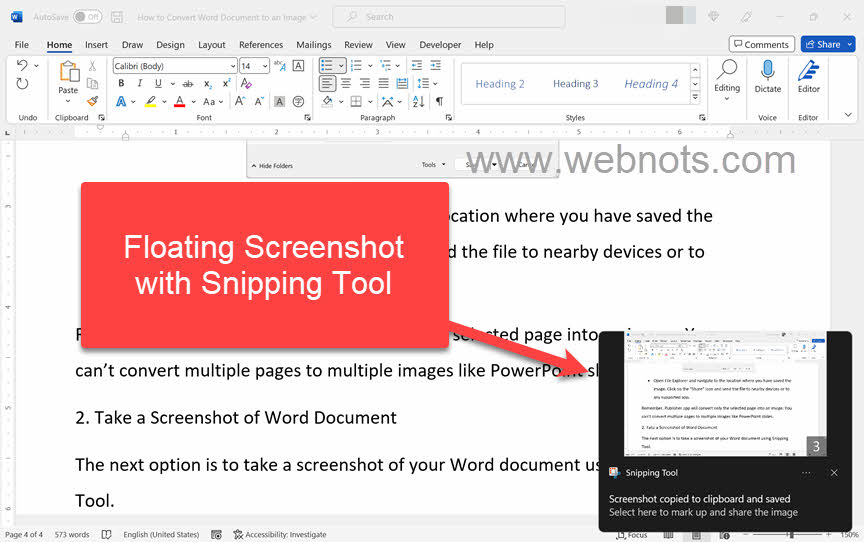Viewport: 864px width, 542px height.
Task: Toggle the AutoSave switch
Action: coord(87,17)
